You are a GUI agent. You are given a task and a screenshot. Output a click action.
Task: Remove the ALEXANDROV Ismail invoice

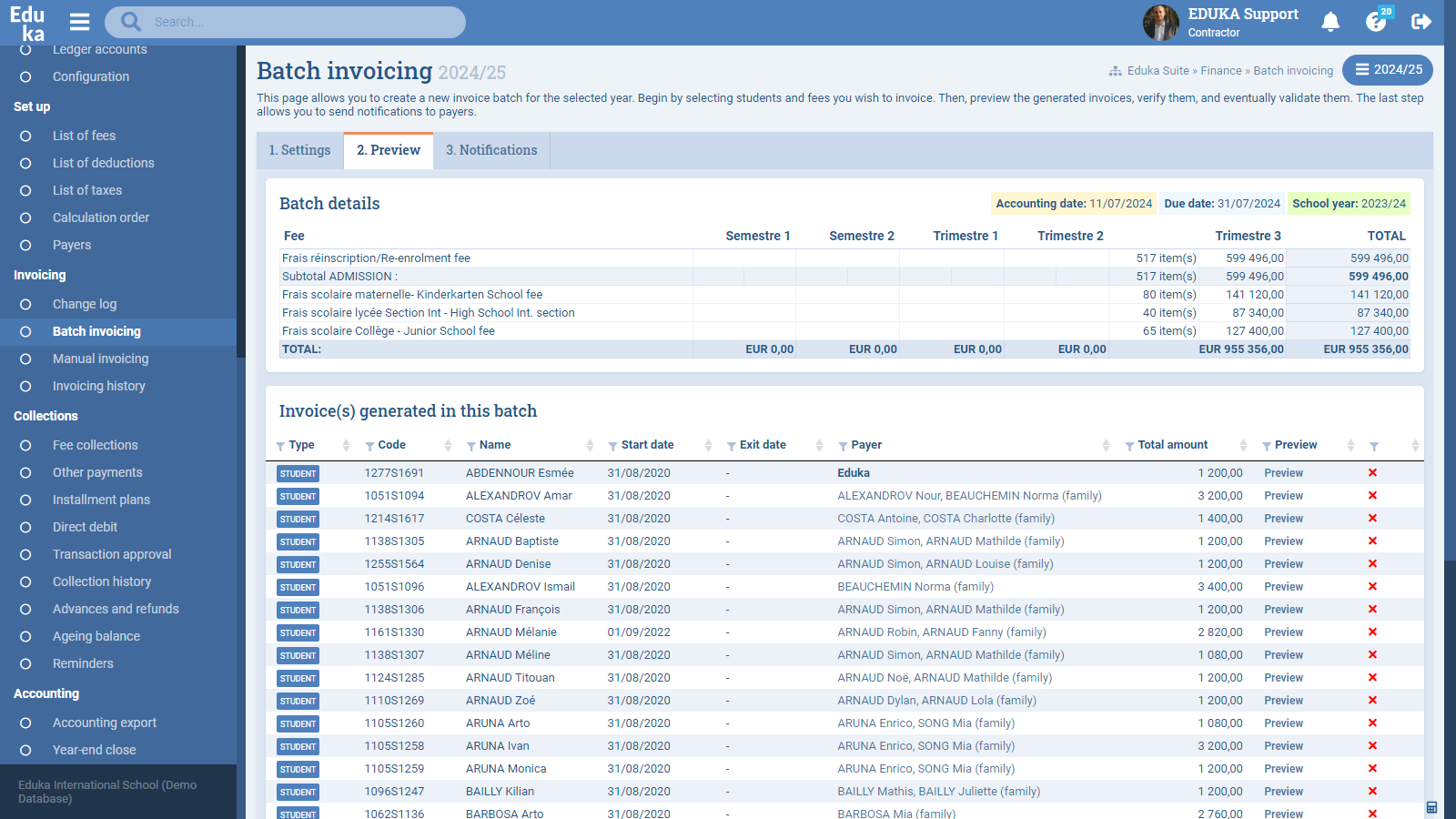pyautogui.click(x=1372, y=587)
